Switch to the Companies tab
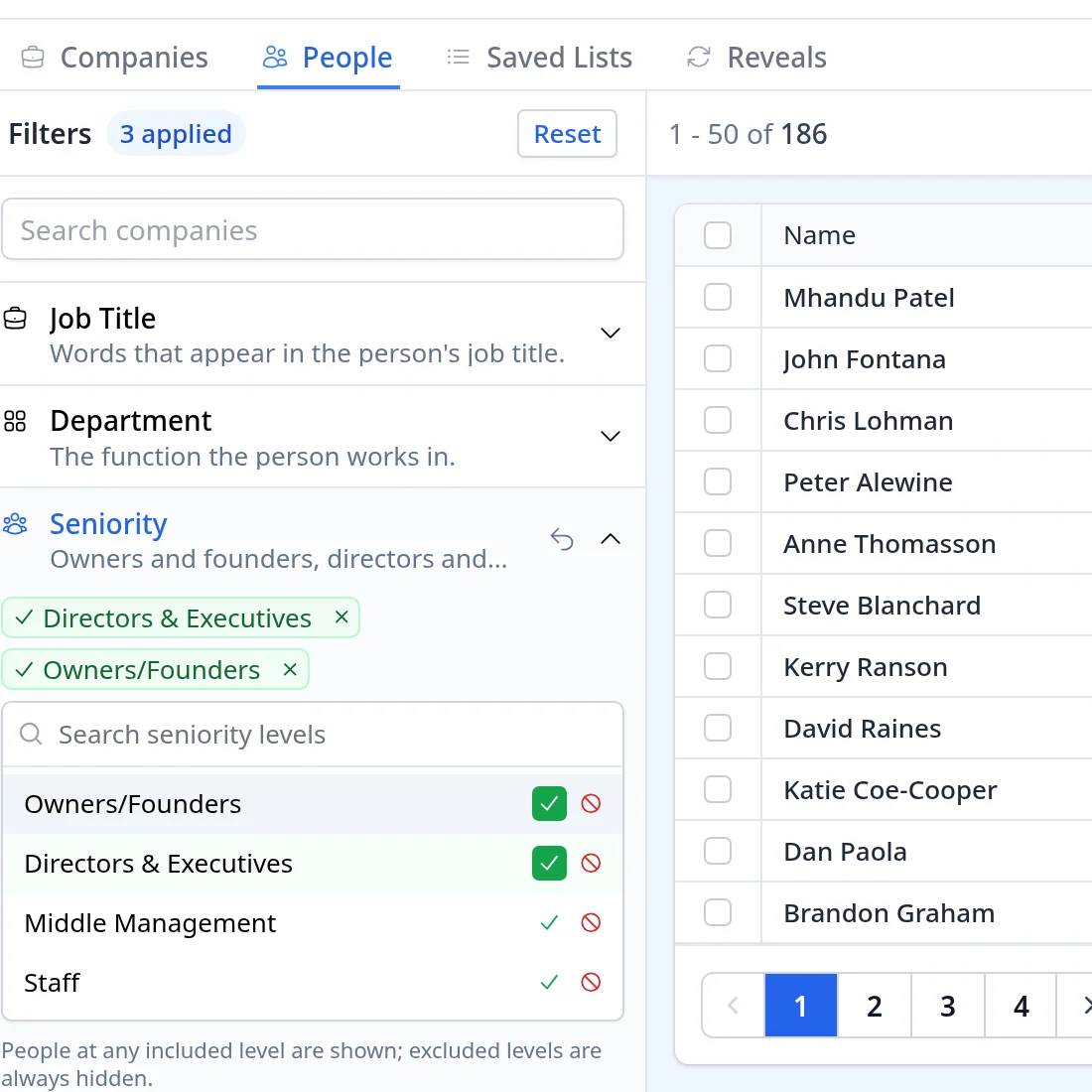Screen dimensions: 1092x1092 pos(114,58)
